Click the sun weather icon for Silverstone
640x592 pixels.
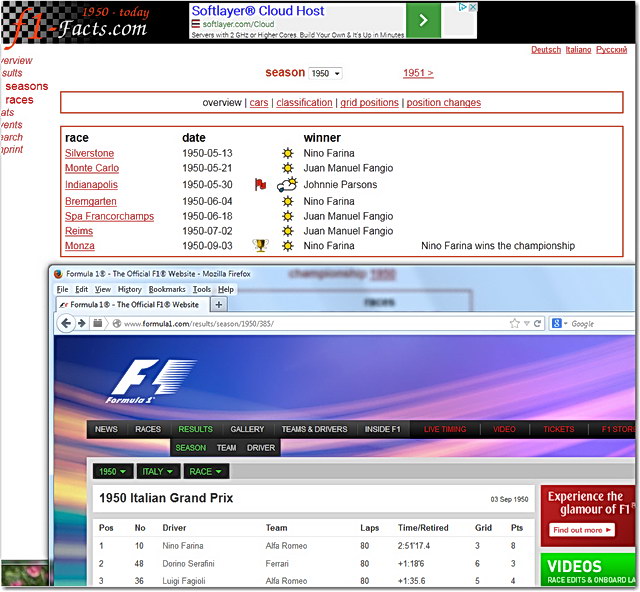coord(288,153)
